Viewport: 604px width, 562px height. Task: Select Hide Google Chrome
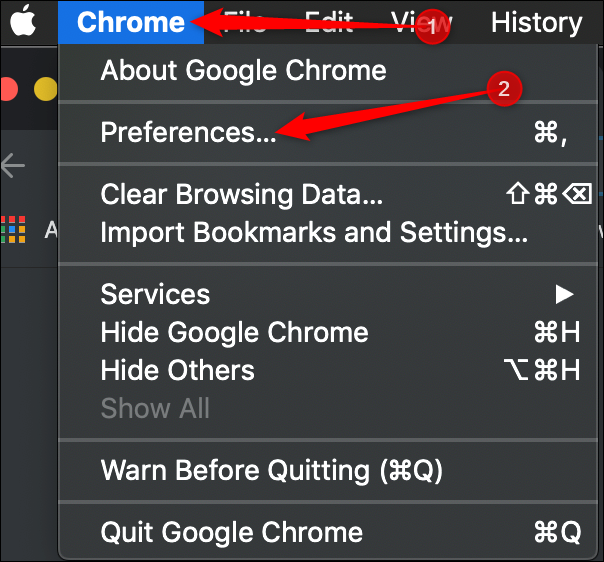(234, 332)
